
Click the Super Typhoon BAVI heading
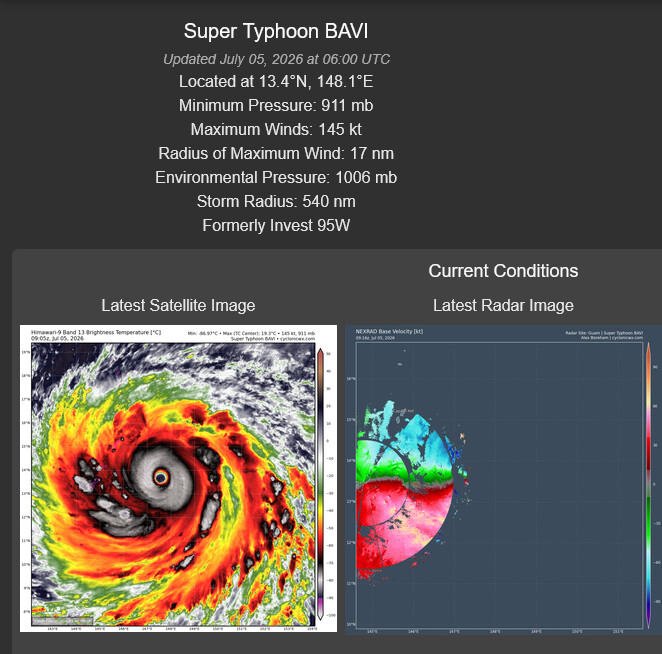point(276,31)
